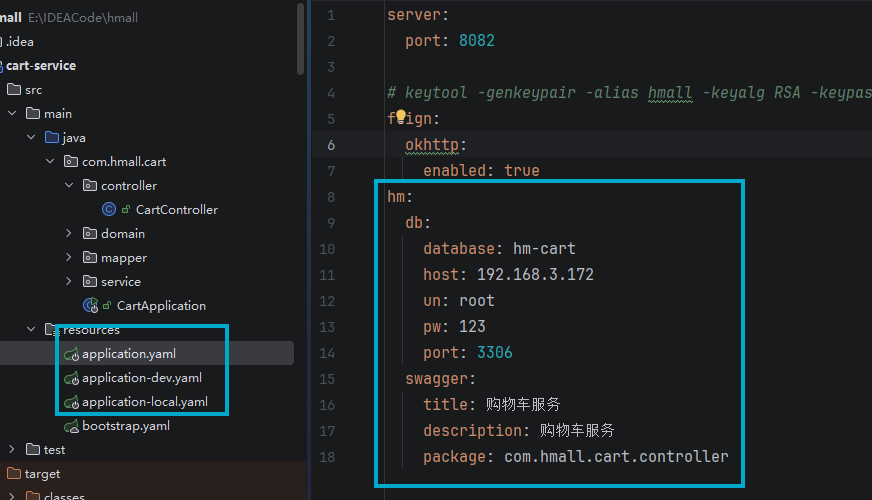The width and height of the screenshot is (872, 500).
Task: Click the title value 购物车服务
Action: pos(523,404)
